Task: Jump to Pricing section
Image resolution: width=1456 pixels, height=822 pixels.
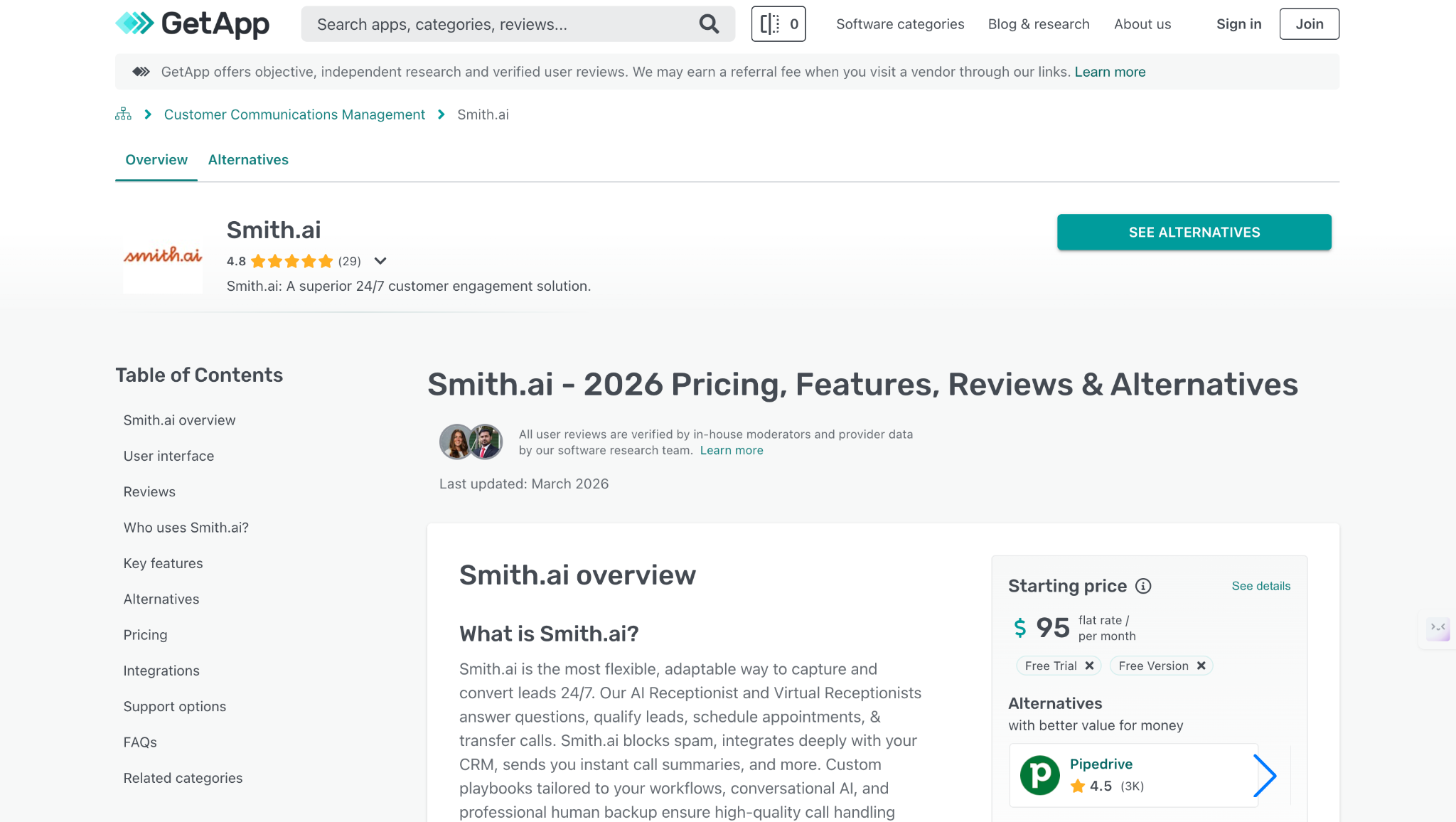Action: (x=145, y=635)
